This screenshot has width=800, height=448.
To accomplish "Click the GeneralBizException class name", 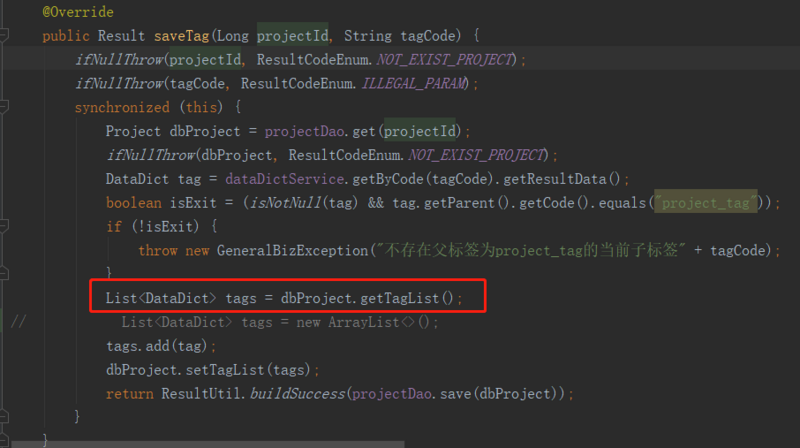I will point(292,251).
